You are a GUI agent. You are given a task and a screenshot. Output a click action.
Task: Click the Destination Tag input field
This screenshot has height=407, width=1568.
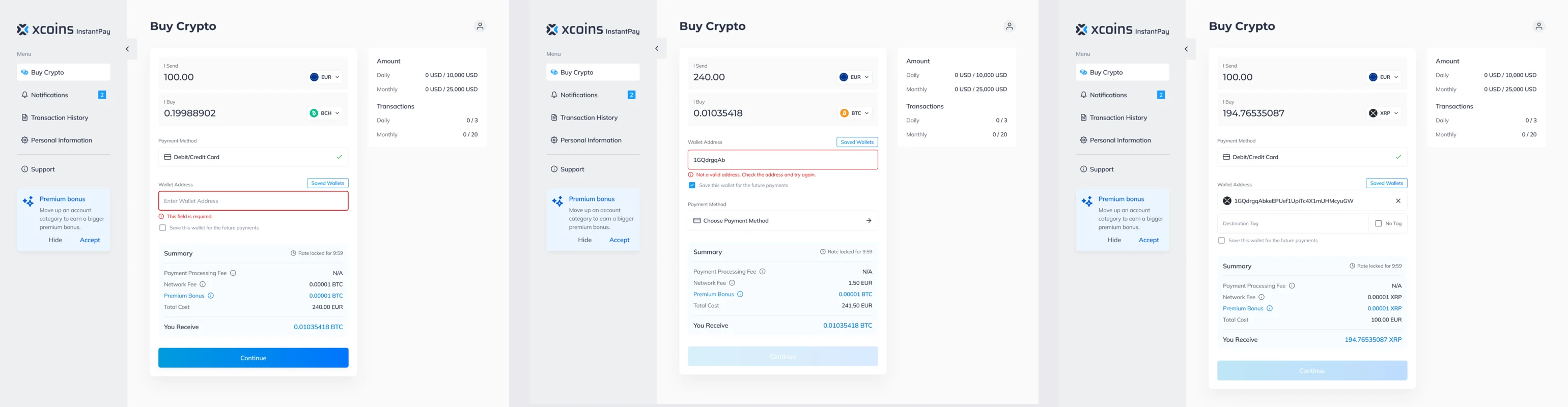point(1292,224)
